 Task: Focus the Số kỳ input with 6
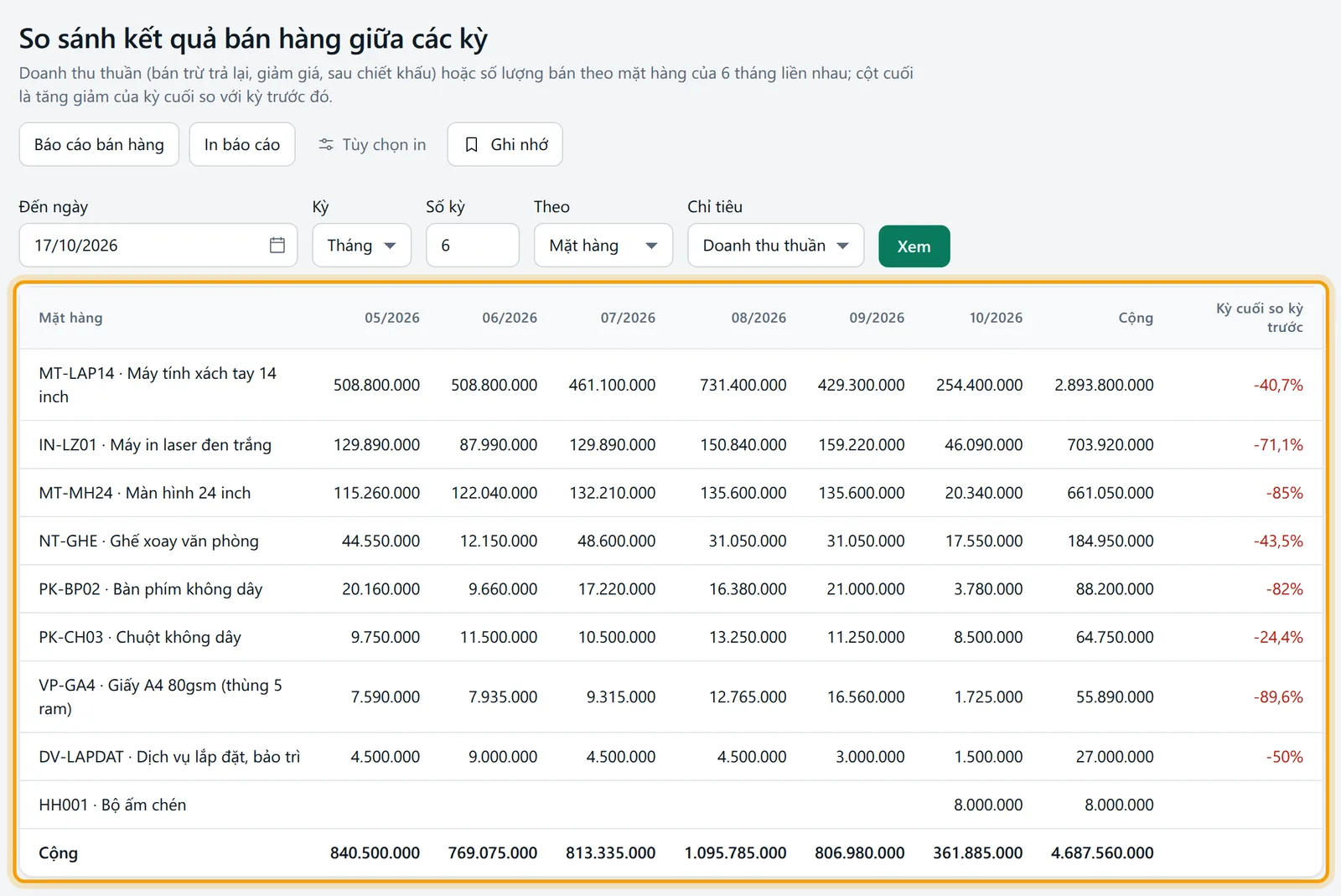click(x=473, y=246)
